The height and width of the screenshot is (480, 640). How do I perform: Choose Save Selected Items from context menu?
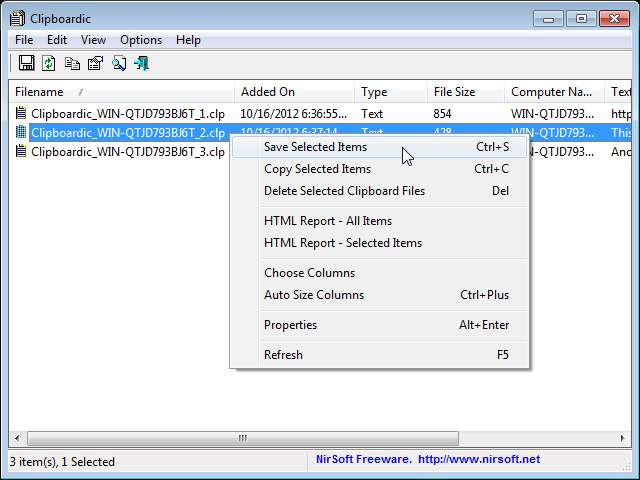click(x=315, y=147)
